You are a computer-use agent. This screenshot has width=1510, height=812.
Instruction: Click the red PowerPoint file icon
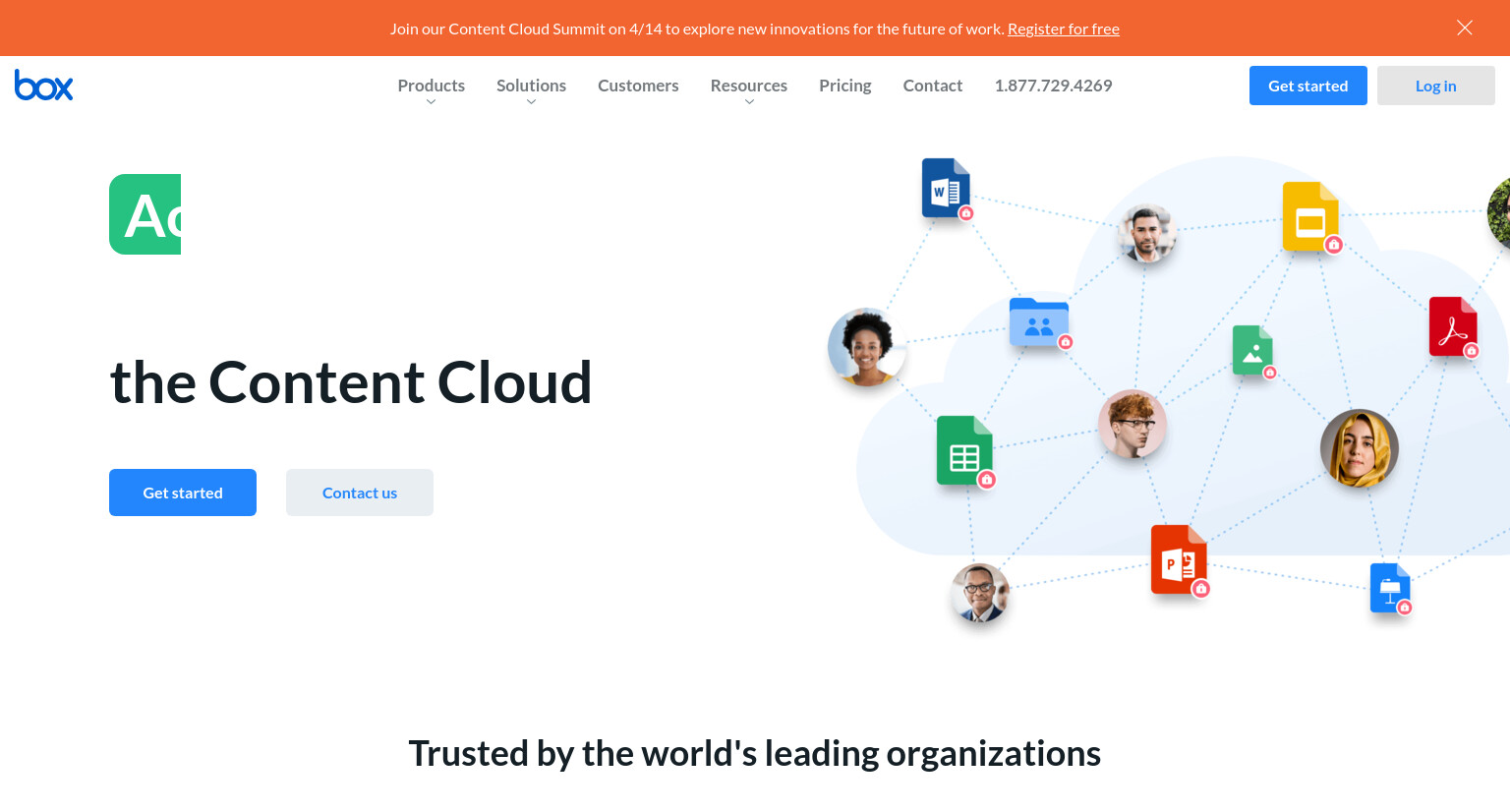1179,559
